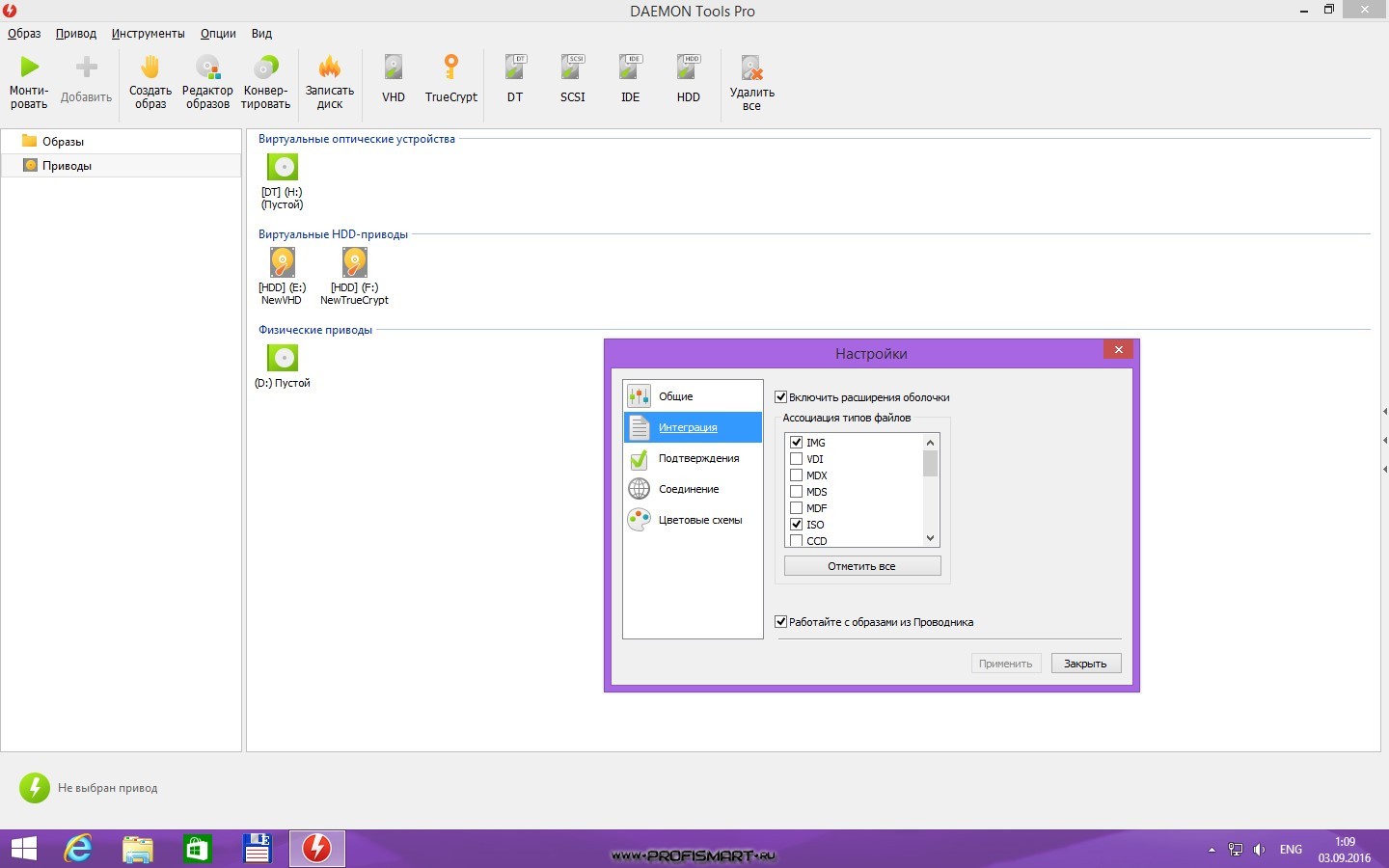This screenshot has width=1389, height=868.
Task: Open File Explorer from taskbar
Action: click(x=138, y=849)
